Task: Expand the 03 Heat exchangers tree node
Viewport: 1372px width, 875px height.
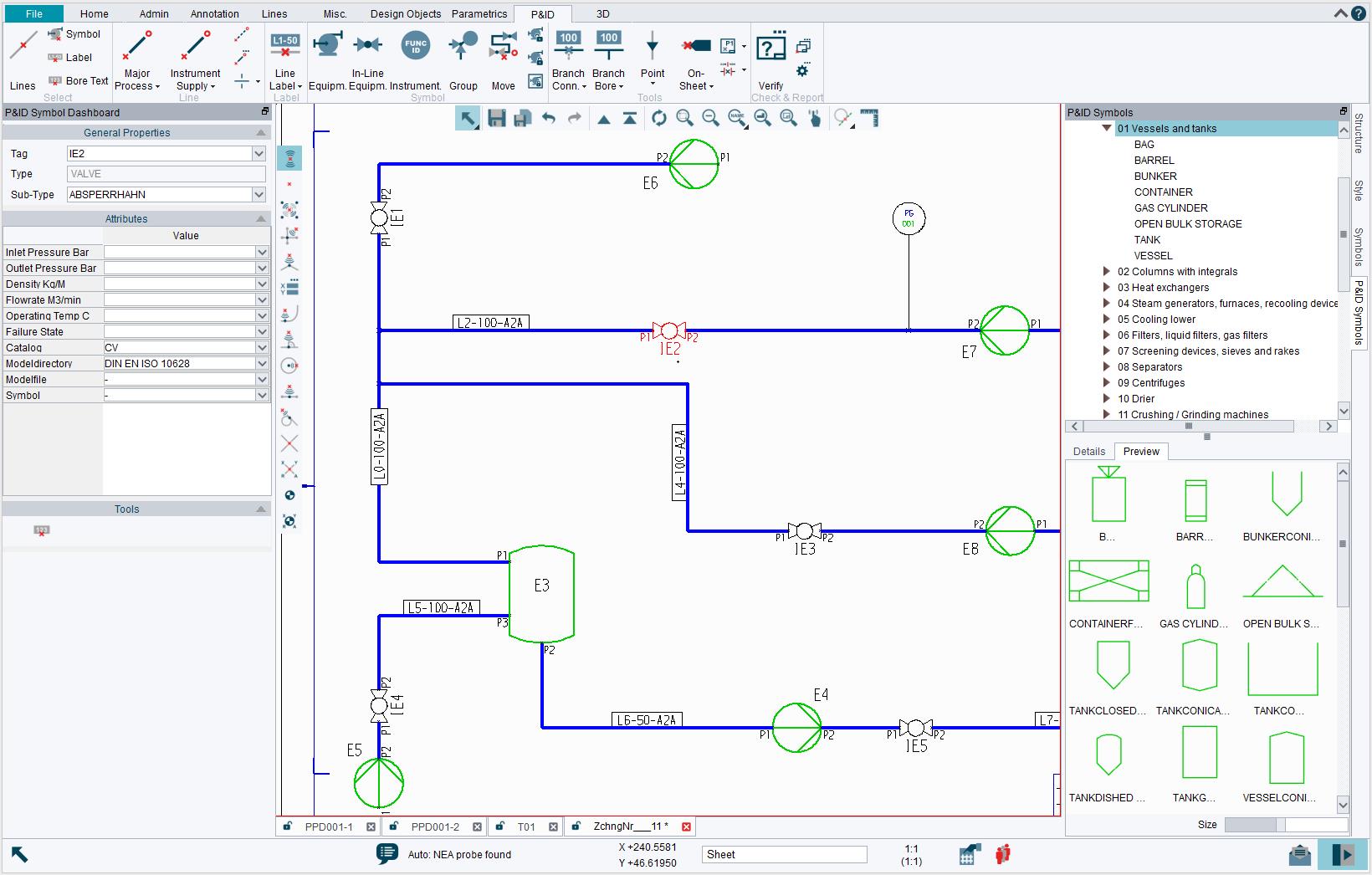Action: point(1106,287)
